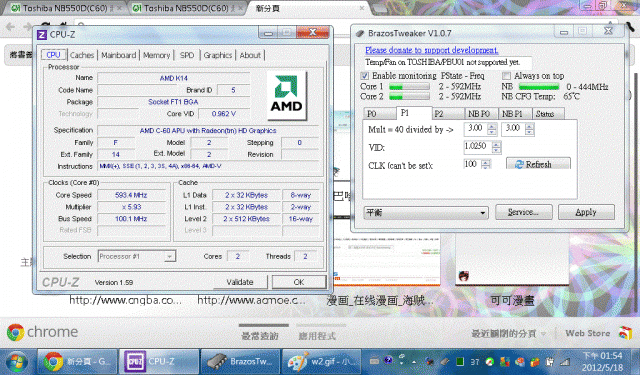Click refresh icon on Refresh button

(x=519, y=164)
